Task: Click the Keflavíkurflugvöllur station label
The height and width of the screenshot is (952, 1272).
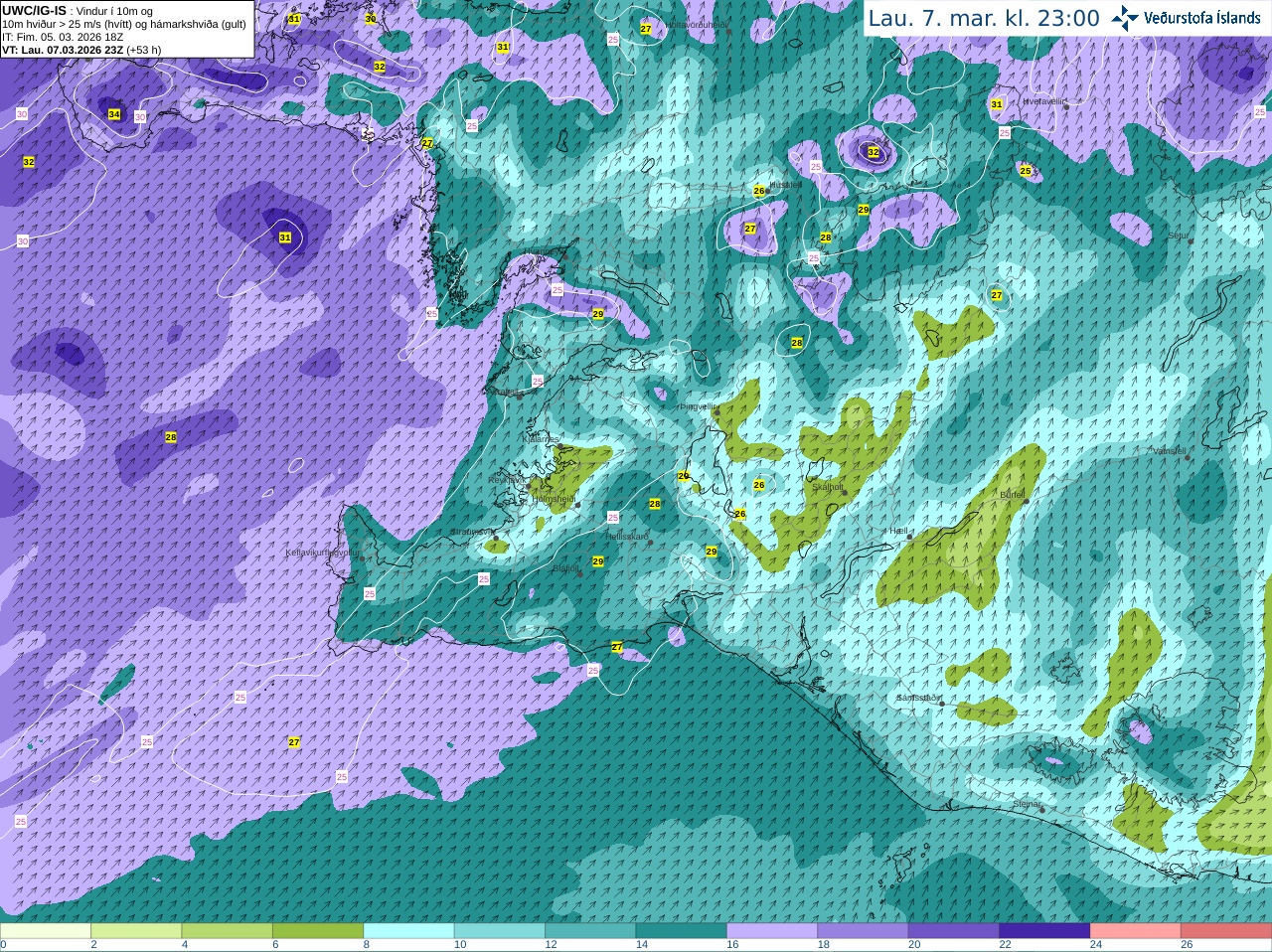Action: [x=323, y=553]
